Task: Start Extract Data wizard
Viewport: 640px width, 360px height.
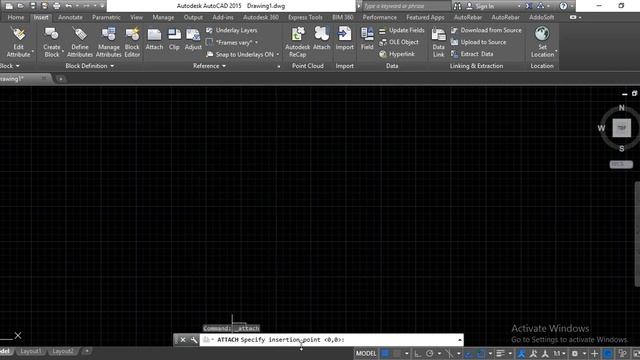Action: click(472, 54)
